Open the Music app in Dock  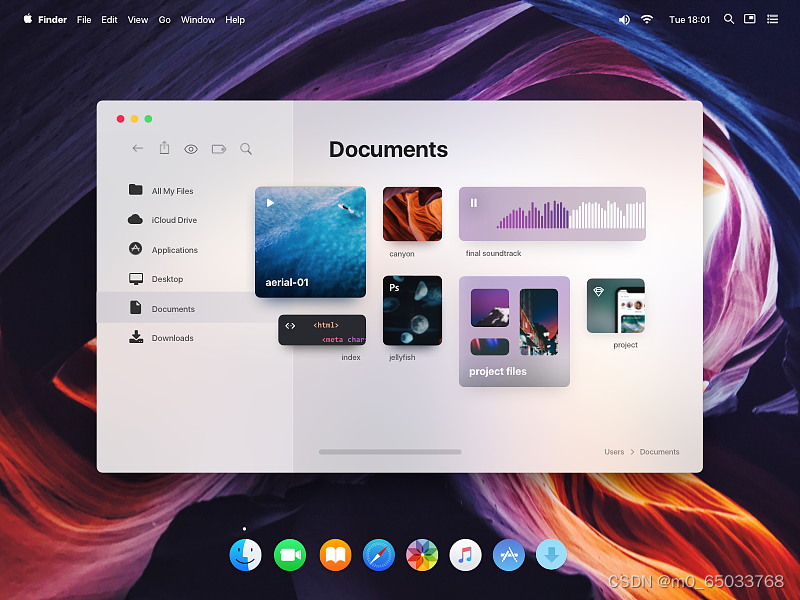click(x=465, y=555)
